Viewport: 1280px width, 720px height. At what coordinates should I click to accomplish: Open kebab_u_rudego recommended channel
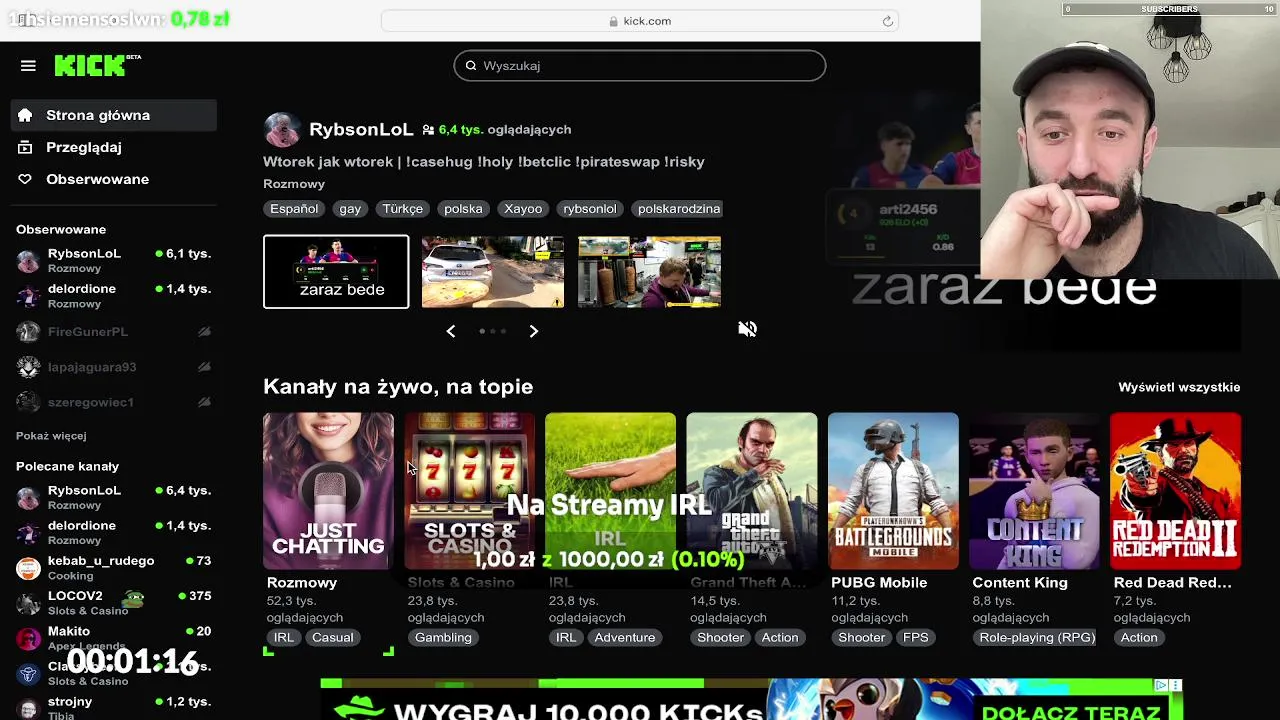tap(114, 567)
